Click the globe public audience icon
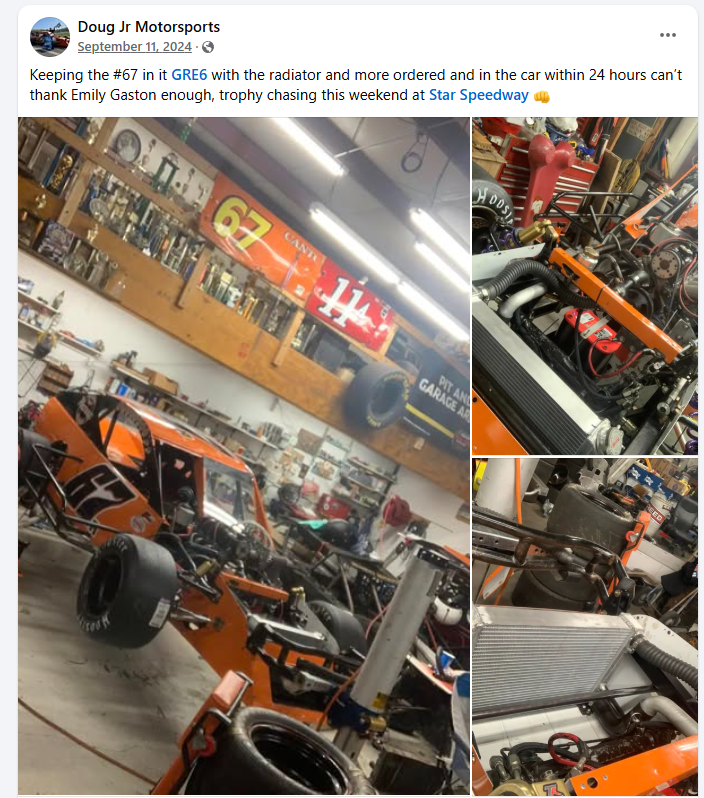 click(x=208, y=47)
